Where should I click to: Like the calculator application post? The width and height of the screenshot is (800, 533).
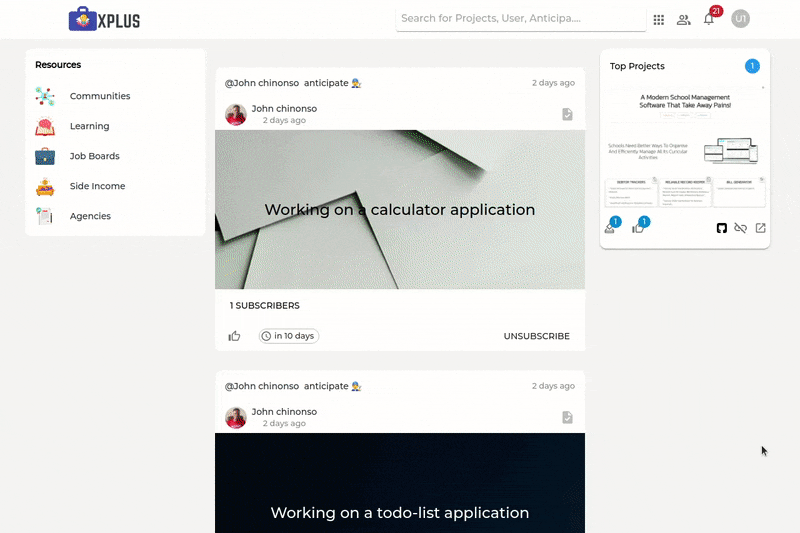click(x=234, y=336)
